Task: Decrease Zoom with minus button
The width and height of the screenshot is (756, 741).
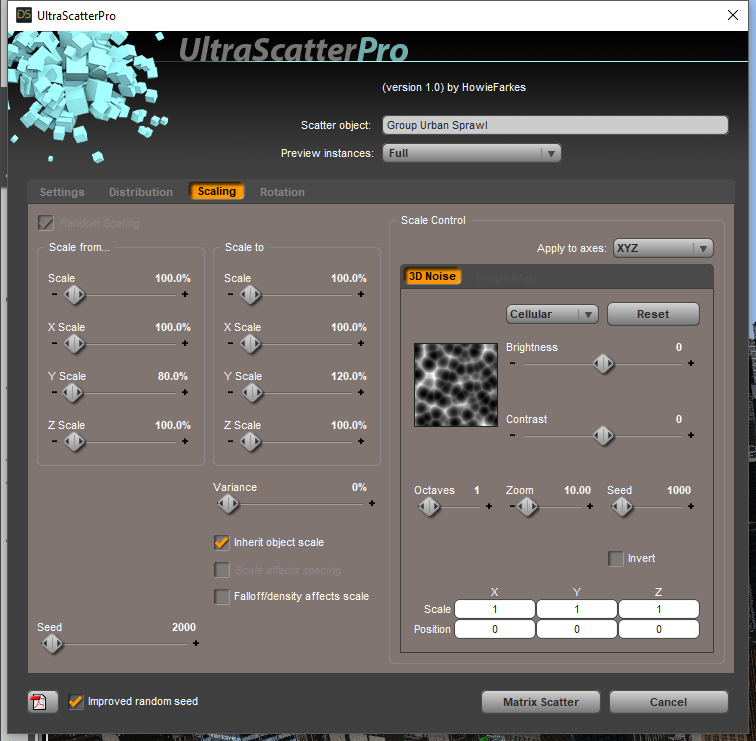Action: click(x=512, y=506)
